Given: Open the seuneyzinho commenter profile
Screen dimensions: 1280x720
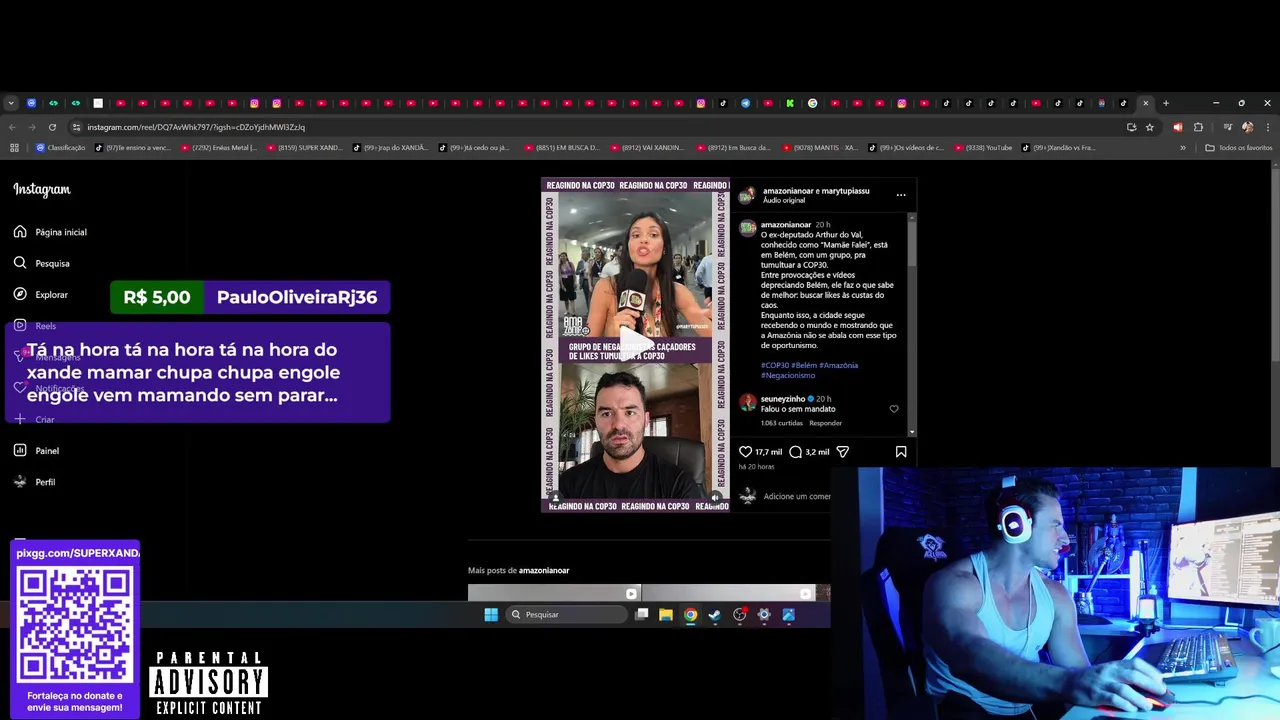Looking at the screenshot, I should [x=783, y=399].
